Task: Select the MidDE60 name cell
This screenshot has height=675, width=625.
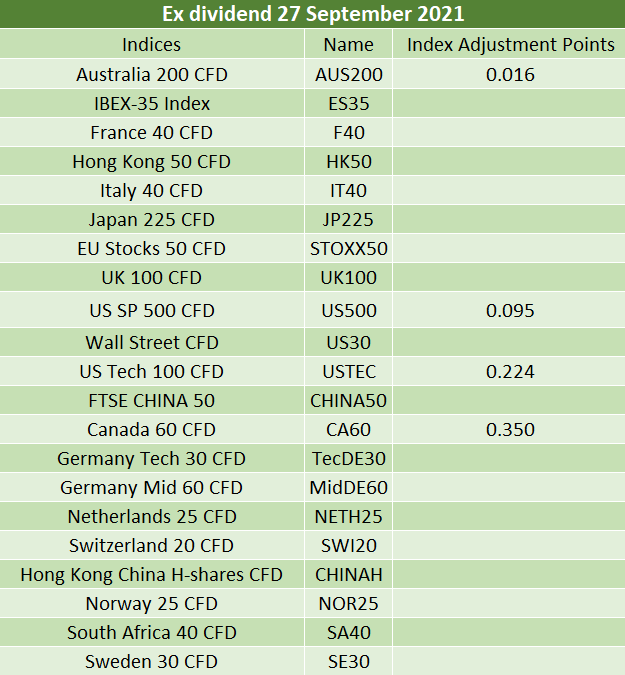Action: point(349,488)
